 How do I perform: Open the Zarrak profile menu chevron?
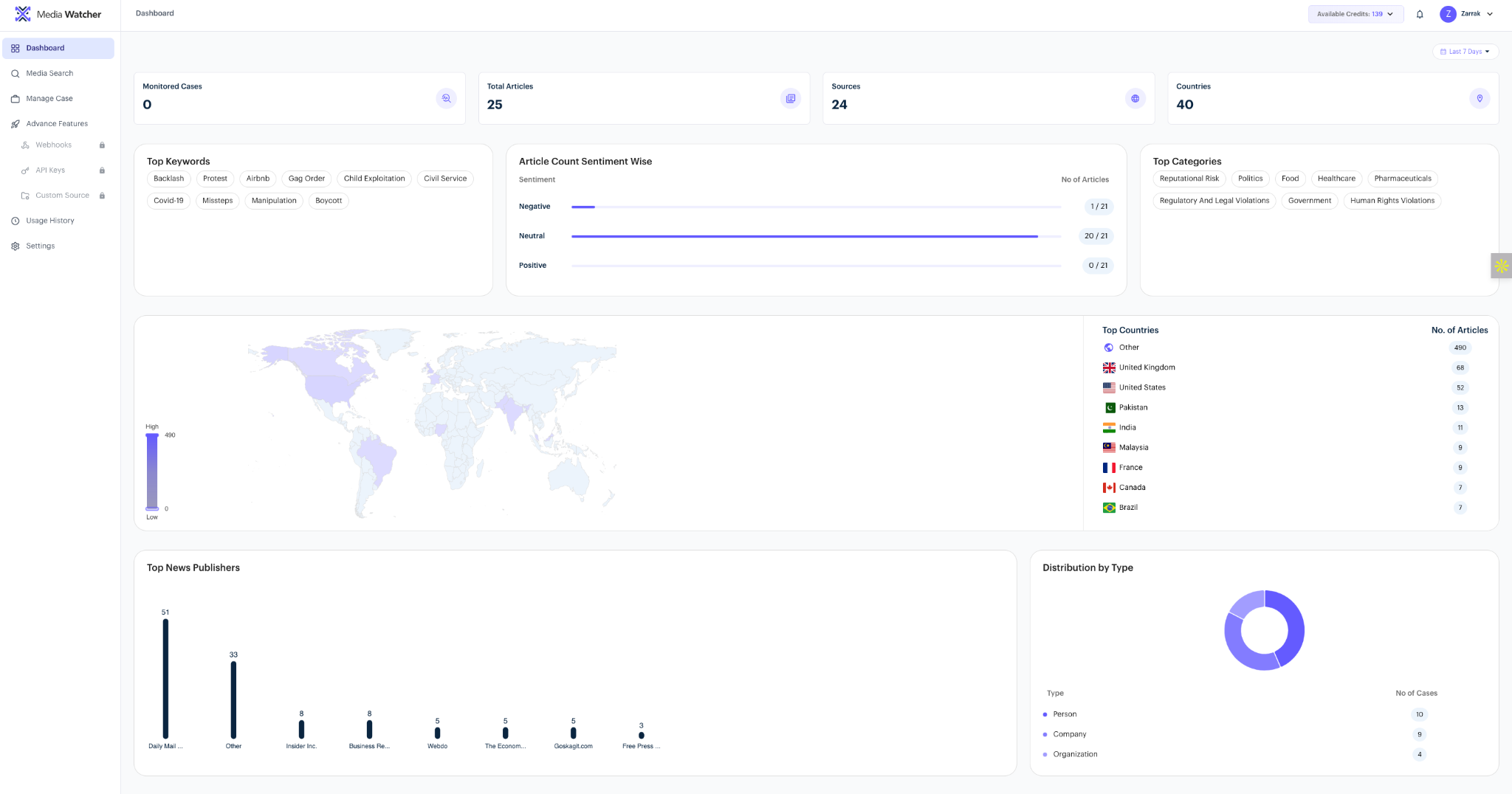click(x=1490, y=14)
